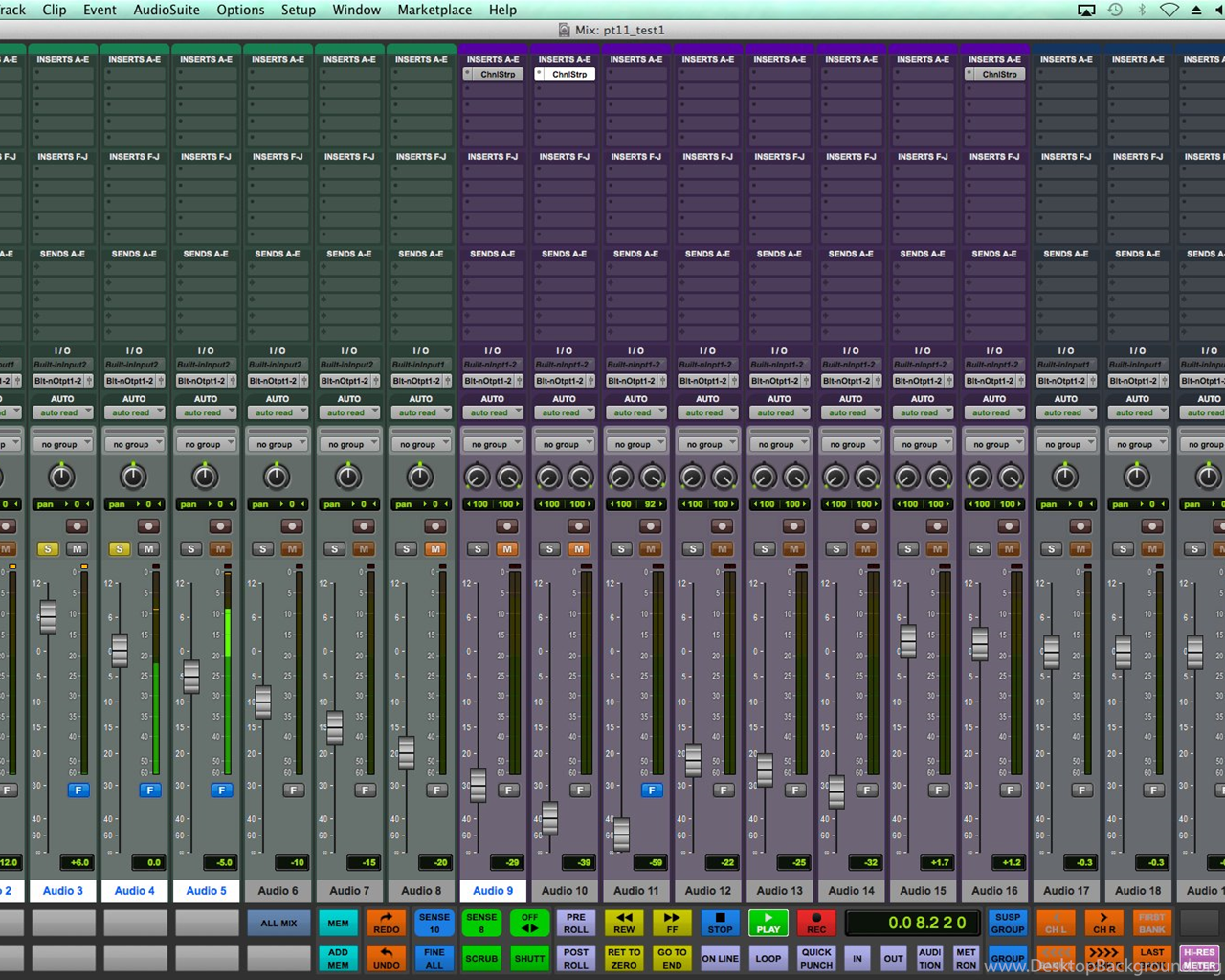Click the Audio 5 volume fader handle
The height and width of the screenshot is (980, 1225).
click(x=191, y=677)
